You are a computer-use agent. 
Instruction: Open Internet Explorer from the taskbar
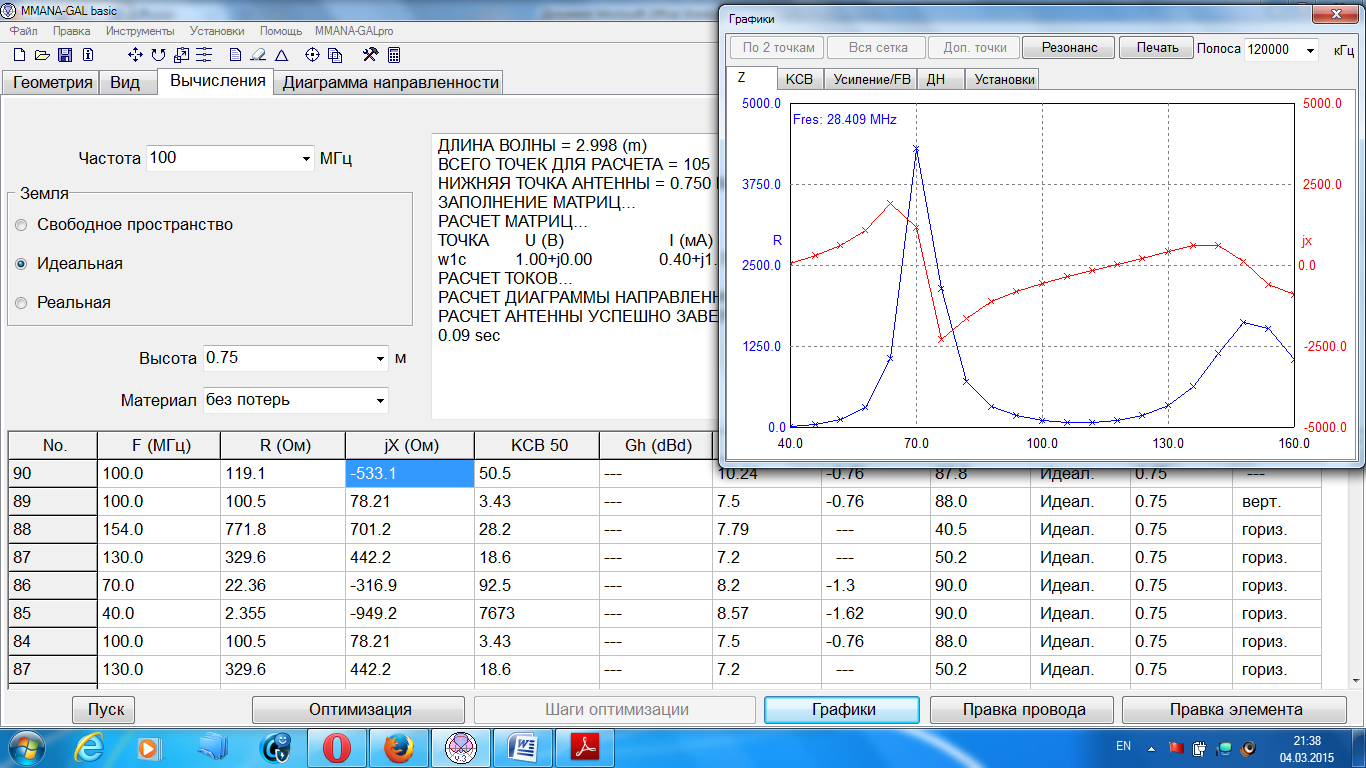91,748
